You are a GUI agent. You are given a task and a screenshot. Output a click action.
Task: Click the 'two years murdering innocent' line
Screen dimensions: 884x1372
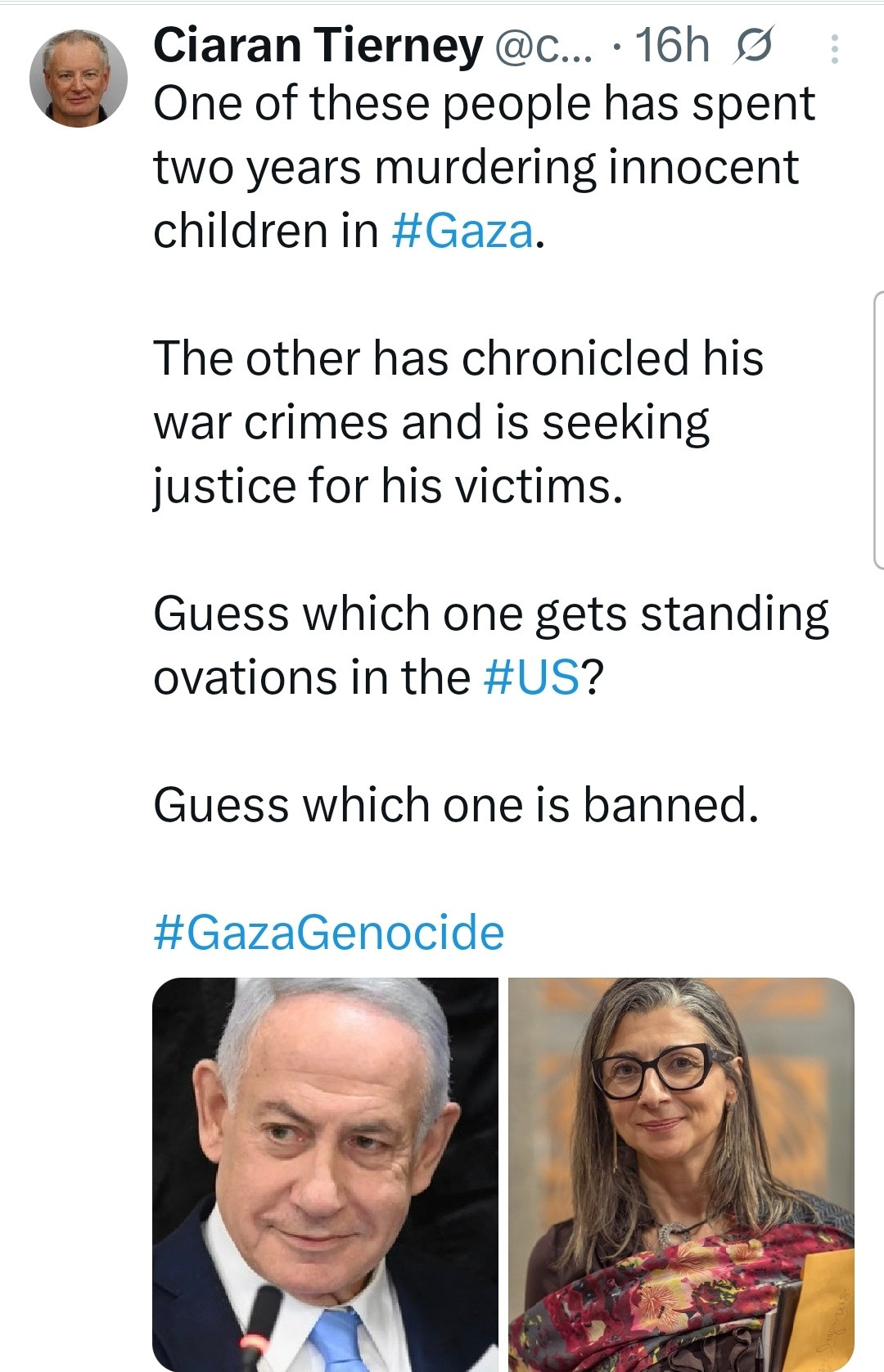tap(476, 168)
